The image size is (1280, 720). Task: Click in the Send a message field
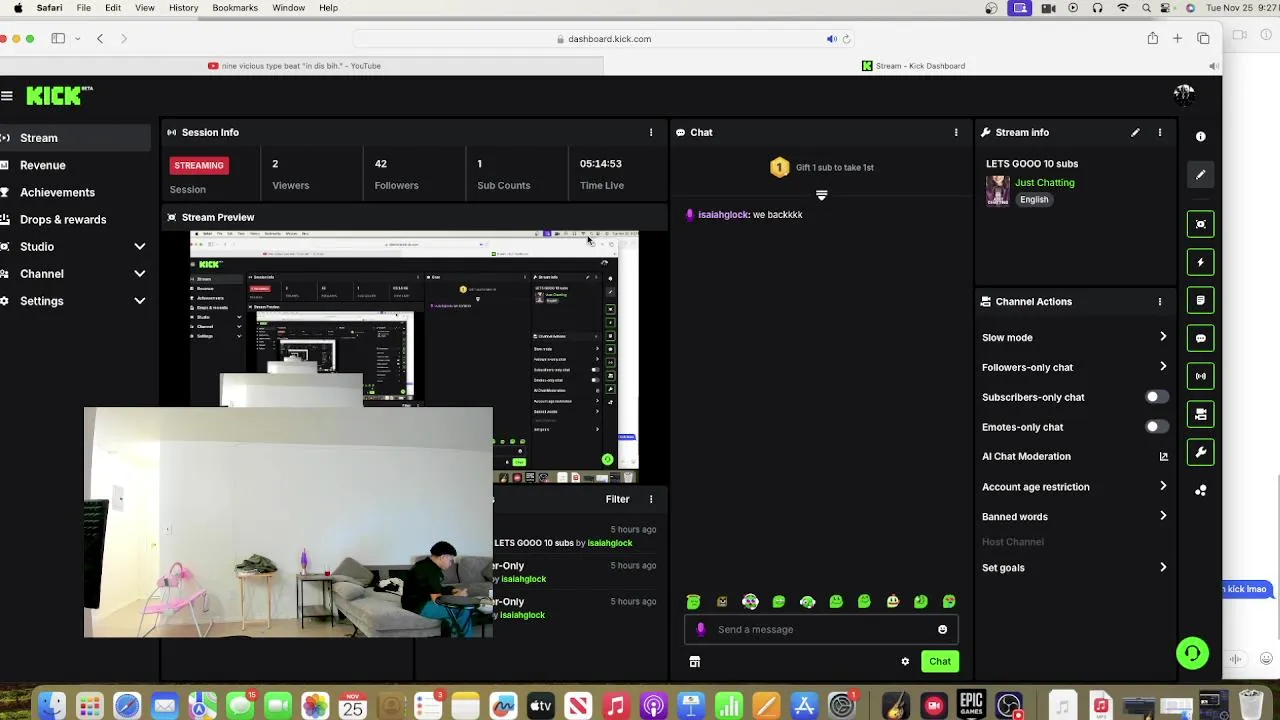coord(822,629)
